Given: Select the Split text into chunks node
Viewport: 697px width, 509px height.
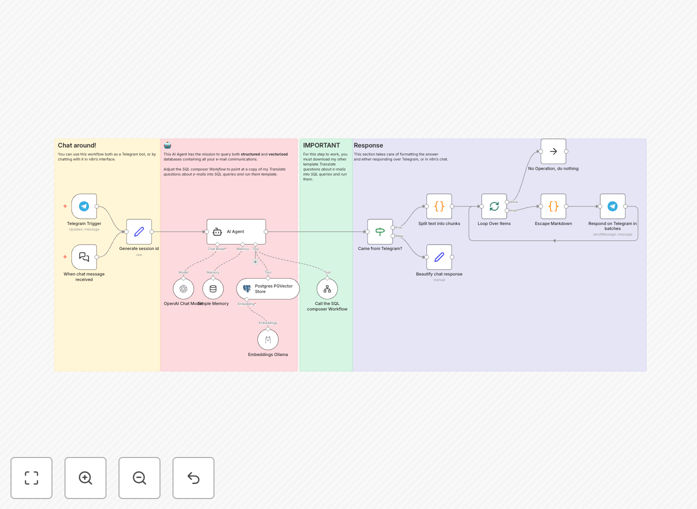Looking at the screenshot, I should (439, 206).
